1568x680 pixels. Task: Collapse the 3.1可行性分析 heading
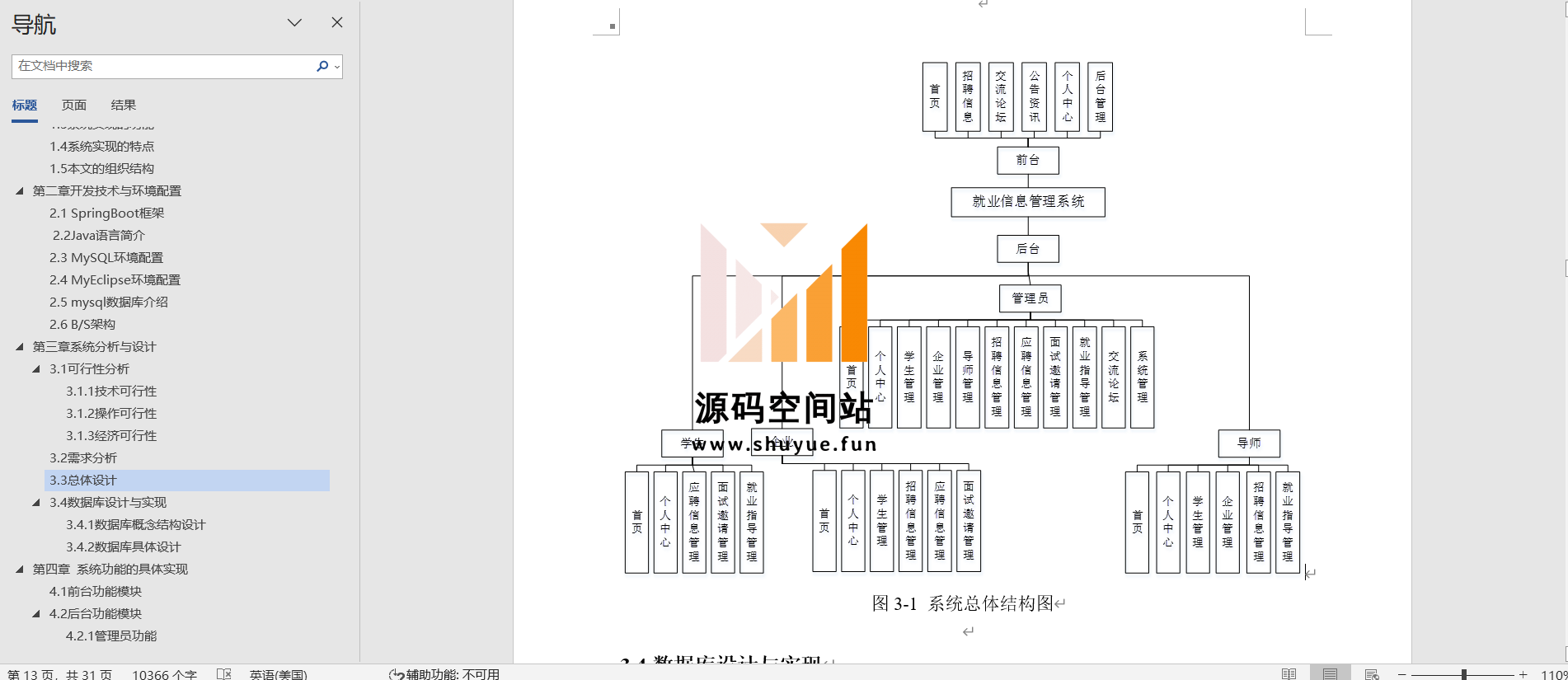pos(36,369)
